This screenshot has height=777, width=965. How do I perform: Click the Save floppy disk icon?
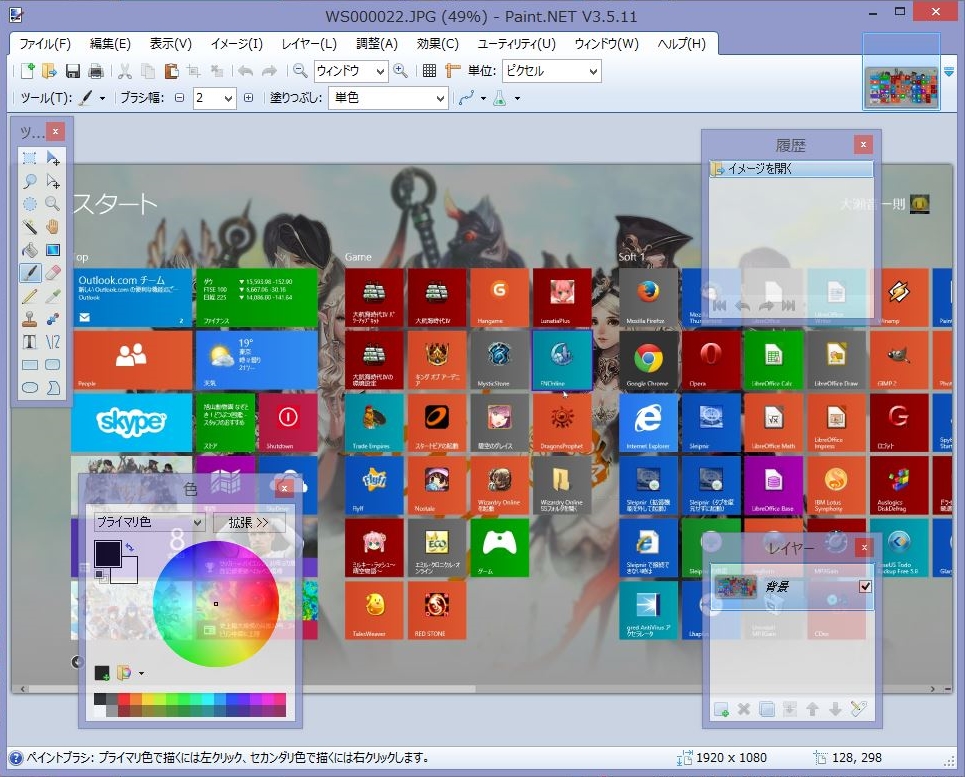pos(73,71)
